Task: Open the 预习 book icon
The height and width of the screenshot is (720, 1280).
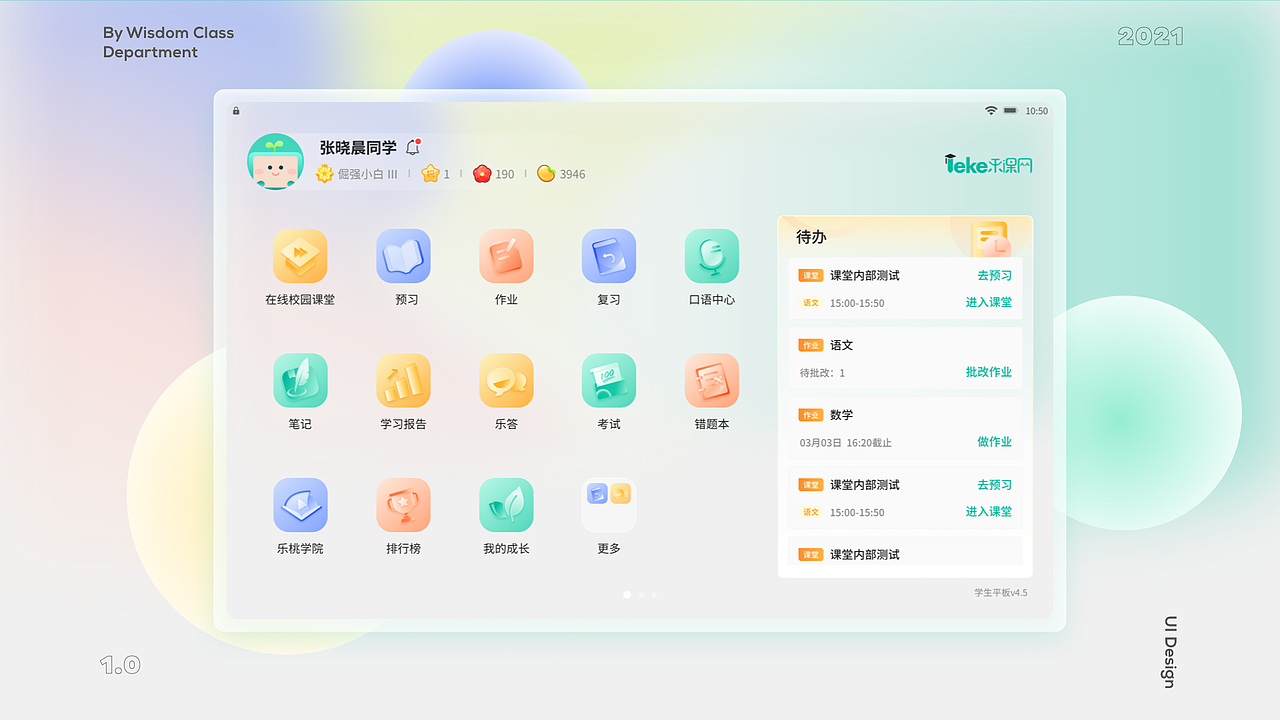Action: [403, 257]
